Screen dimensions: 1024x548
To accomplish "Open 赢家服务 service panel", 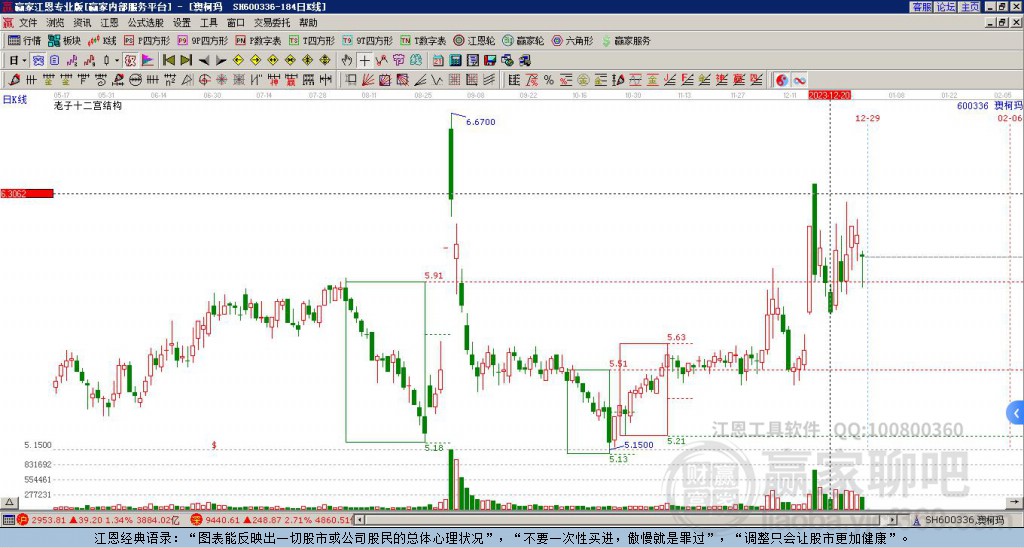I will 626,40.
